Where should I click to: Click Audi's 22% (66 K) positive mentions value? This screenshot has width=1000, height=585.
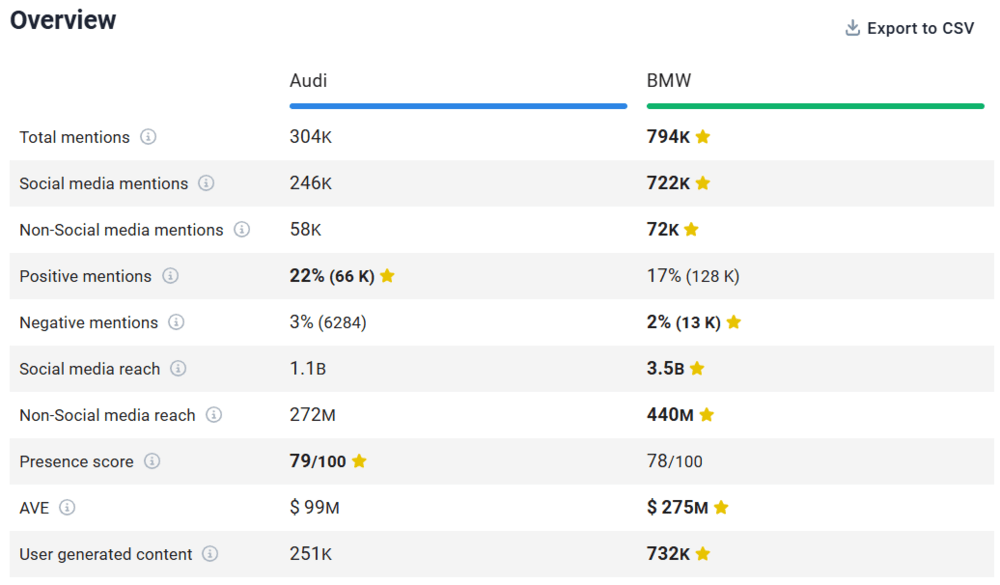click(332, 276)
